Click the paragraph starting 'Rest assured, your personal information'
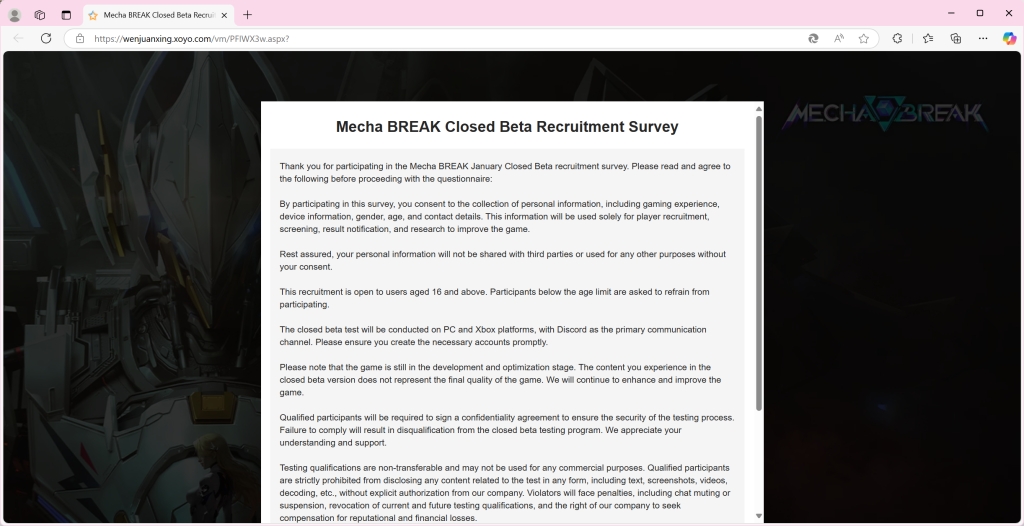The image size is (1024, 526). click(503, 261)
